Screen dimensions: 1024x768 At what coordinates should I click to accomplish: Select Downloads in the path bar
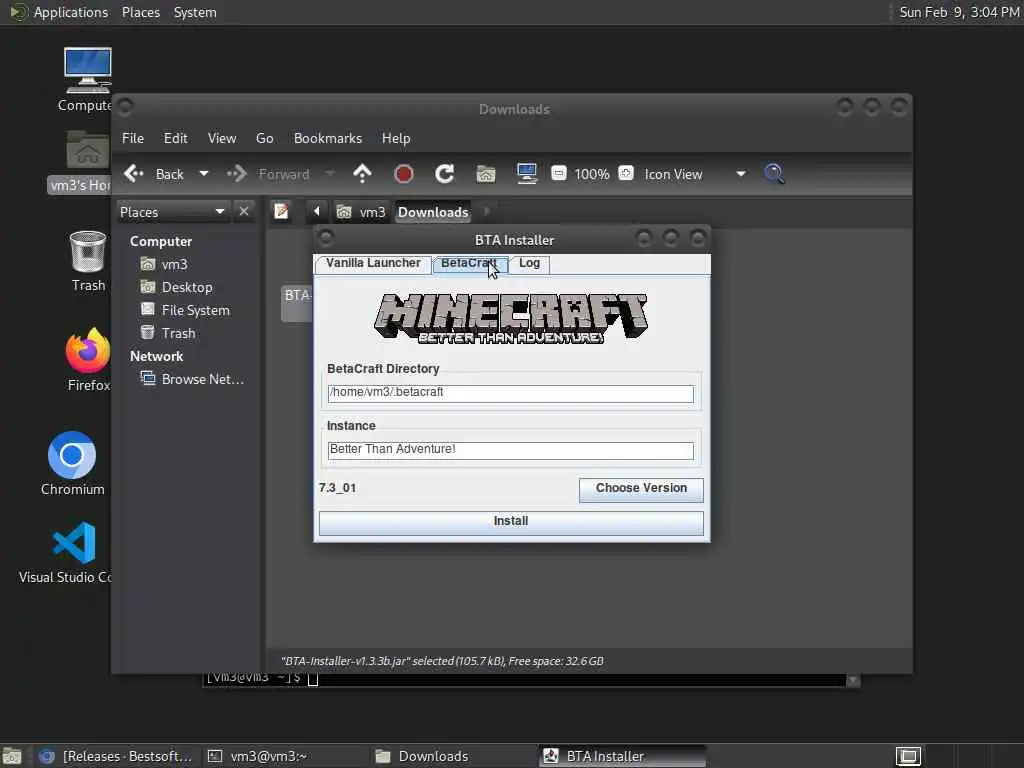433,212
